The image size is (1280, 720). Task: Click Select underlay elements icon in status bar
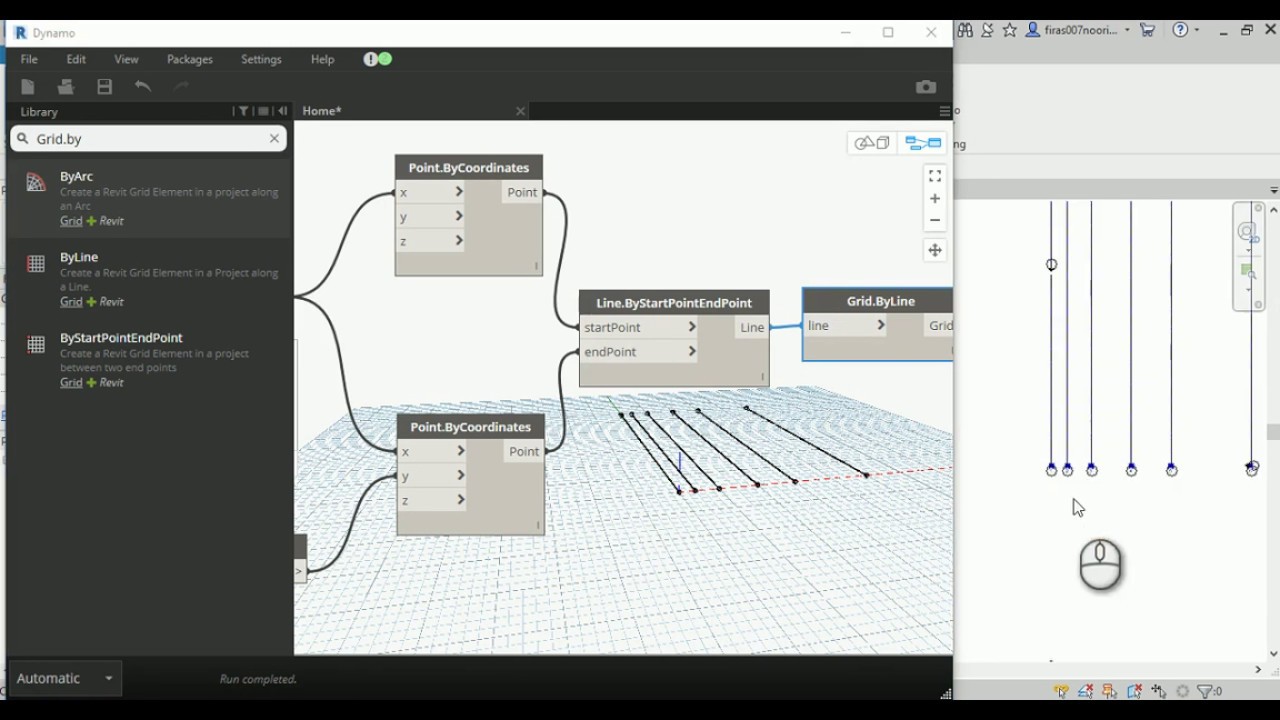tap(1085, 691)
